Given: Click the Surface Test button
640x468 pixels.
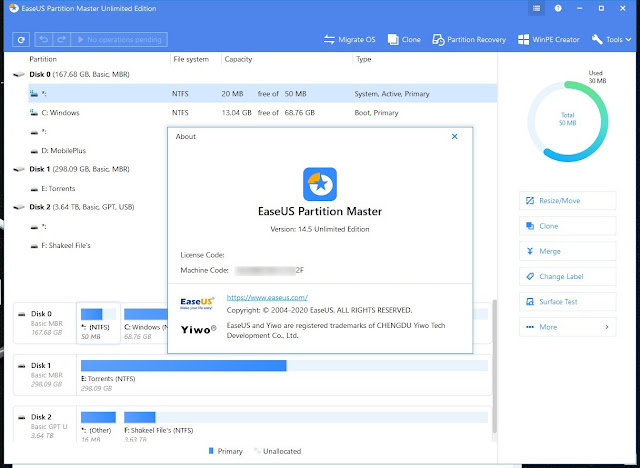Looking at the screenshot, I should point(565,301).
